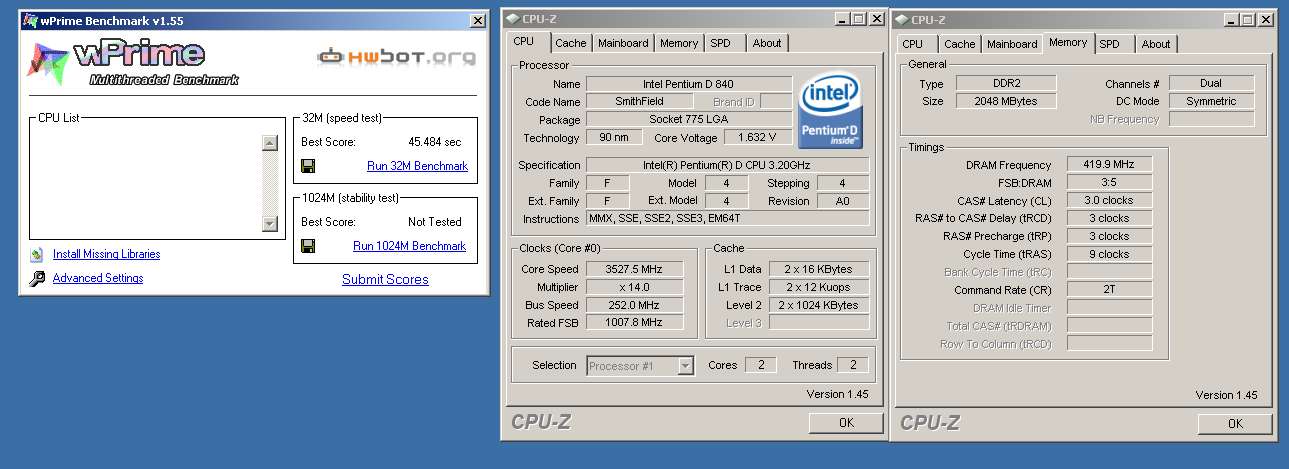Viewport: 1289px width, 469px height.
Task: Click OK in the CPU-Z Memory window
Action: [x=1235, y=423]
